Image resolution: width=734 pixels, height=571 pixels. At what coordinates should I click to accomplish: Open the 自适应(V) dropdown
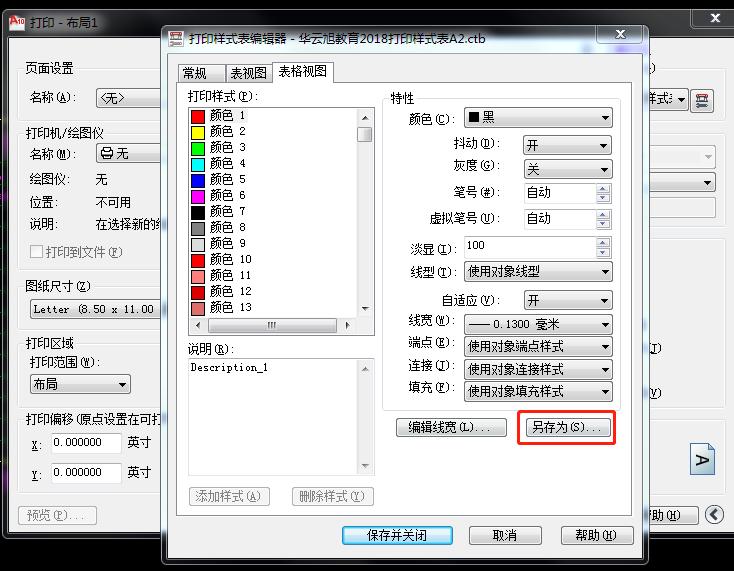click(567, 300)
